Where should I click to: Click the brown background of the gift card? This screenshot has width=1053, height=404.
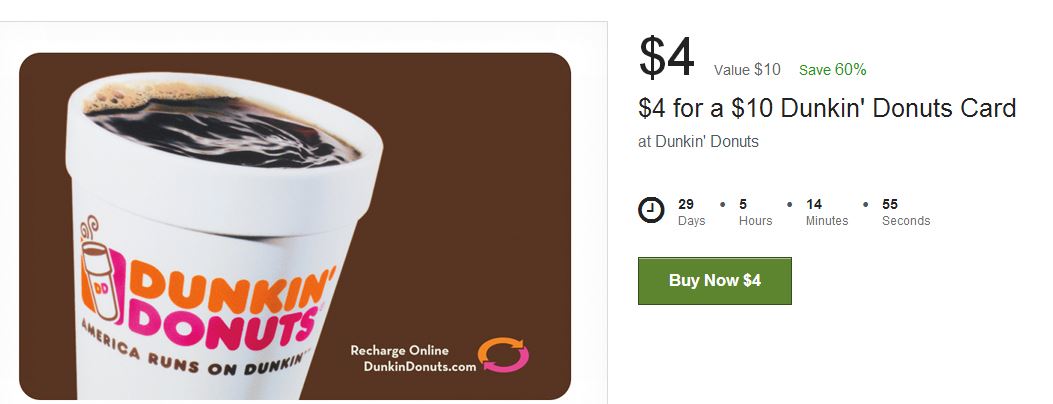tap(470, 201)
